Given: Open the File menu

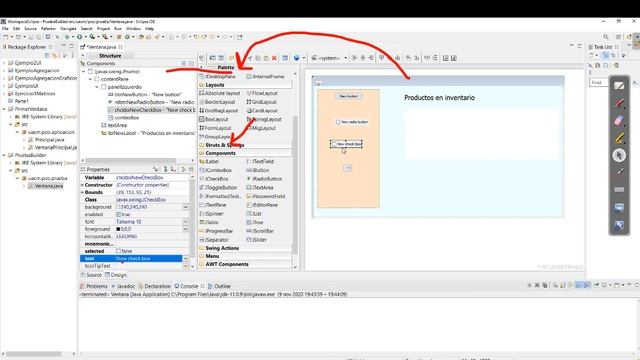Looking at the screenshot, I should (5, 29).
